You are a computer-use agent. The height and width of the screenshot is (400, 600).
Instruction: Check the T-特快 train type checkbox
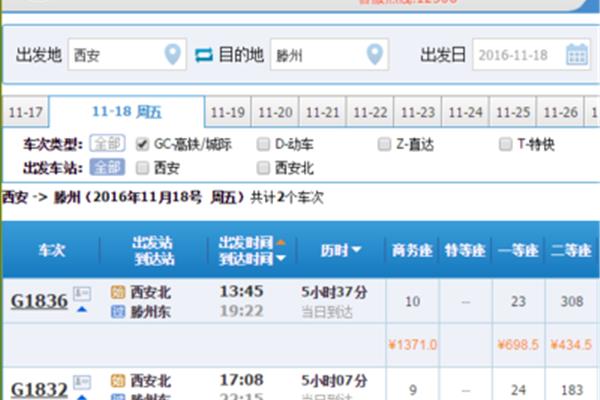[505, 144]
